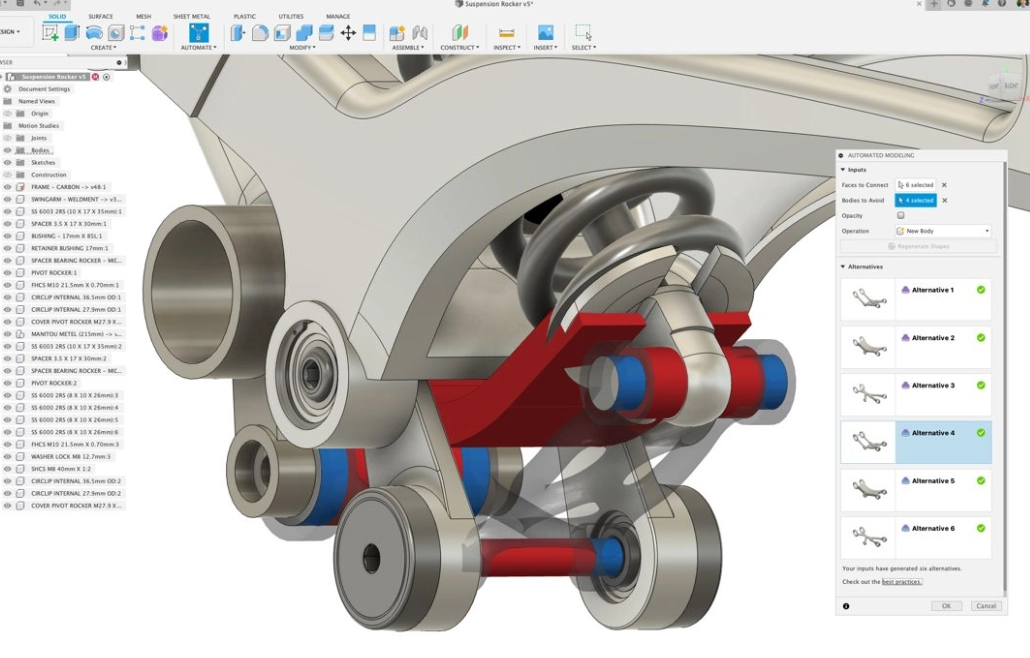Toggle visibility of PIVOT ROCKER:1

tap(6, 271)
